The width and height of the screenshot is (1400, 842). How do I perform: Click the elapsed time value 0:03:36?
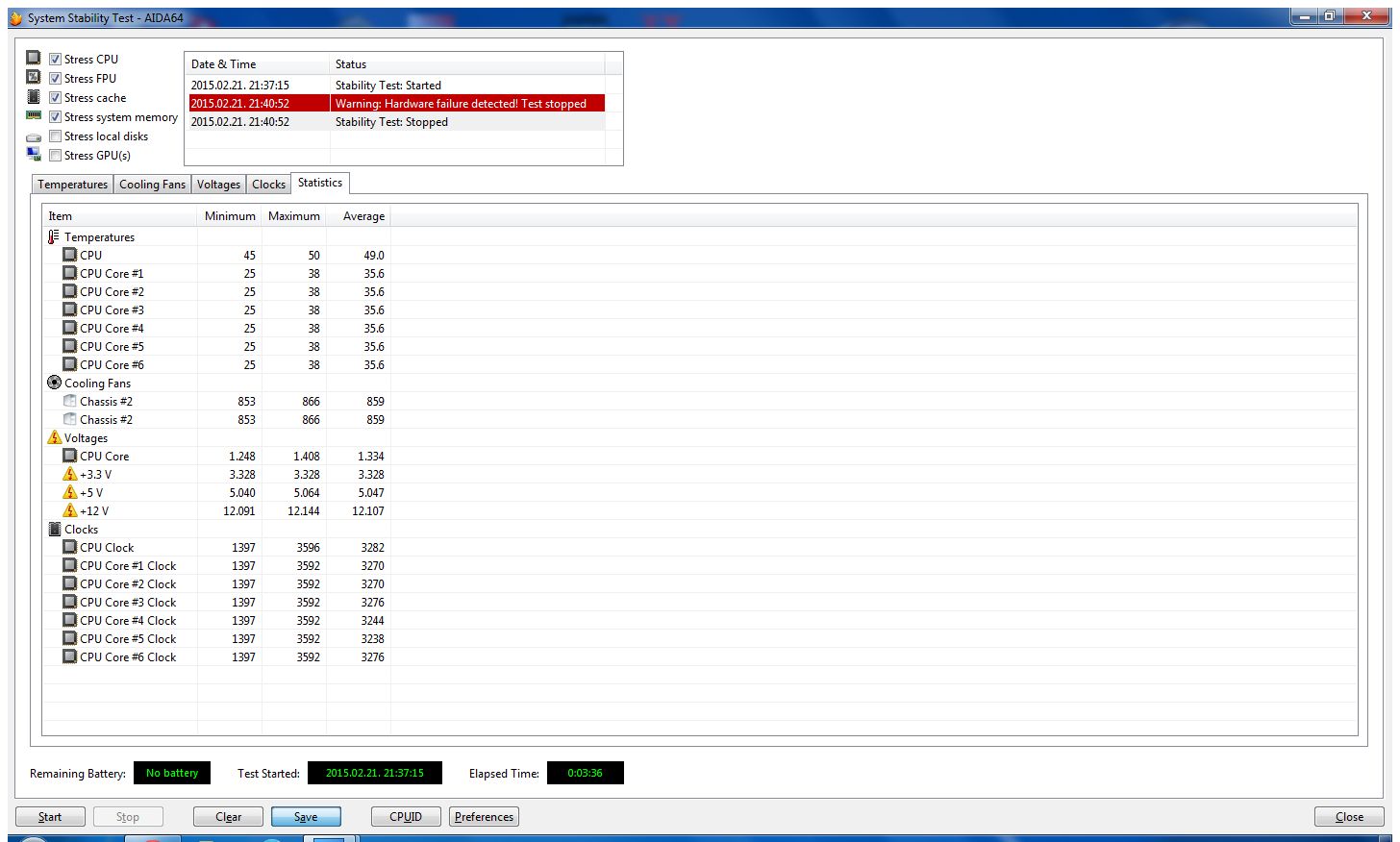(x=585, y=773)
